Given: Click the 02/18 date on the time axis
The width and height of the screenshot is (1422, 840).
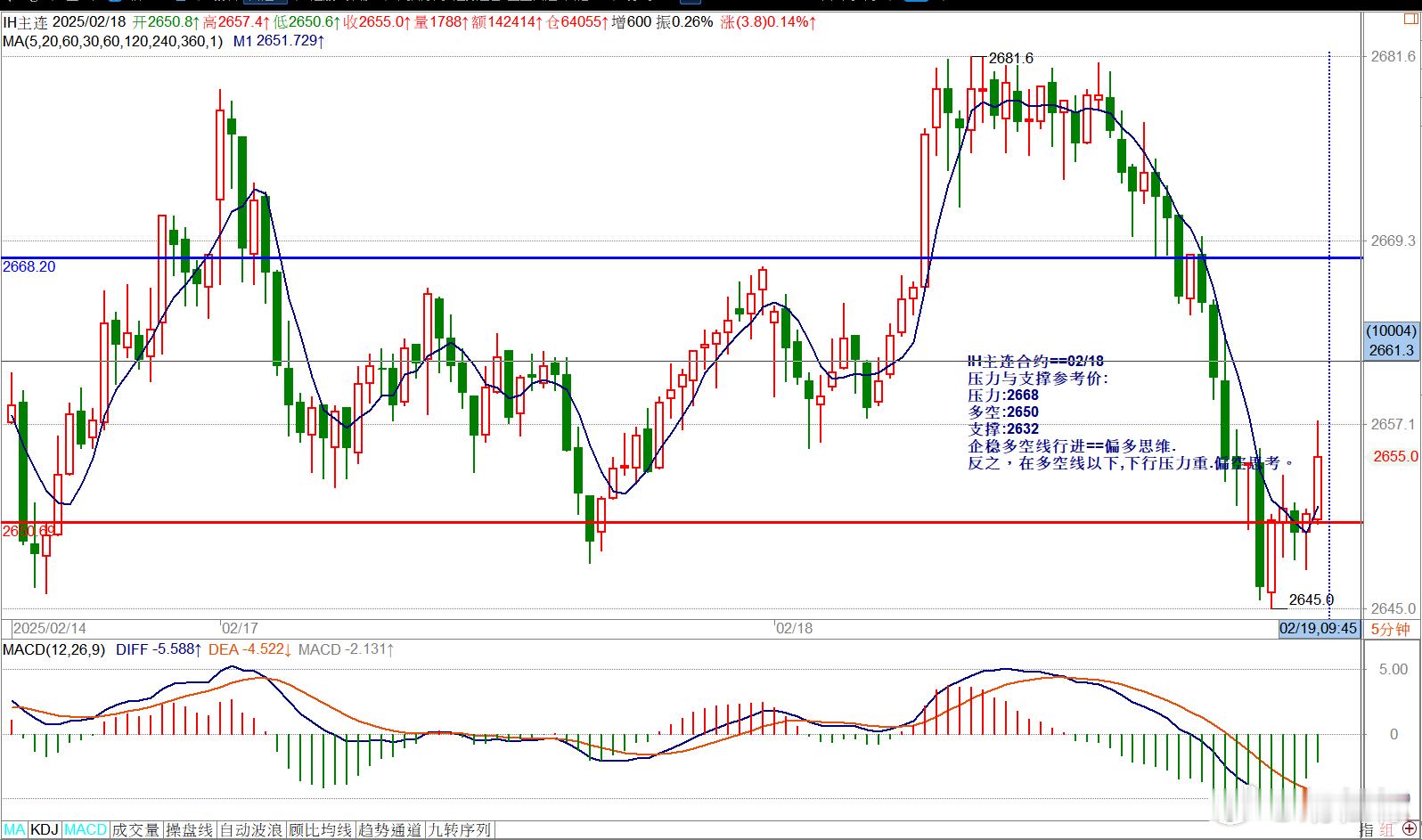Looking at the screenshot, I should click(x=795, y=628).
